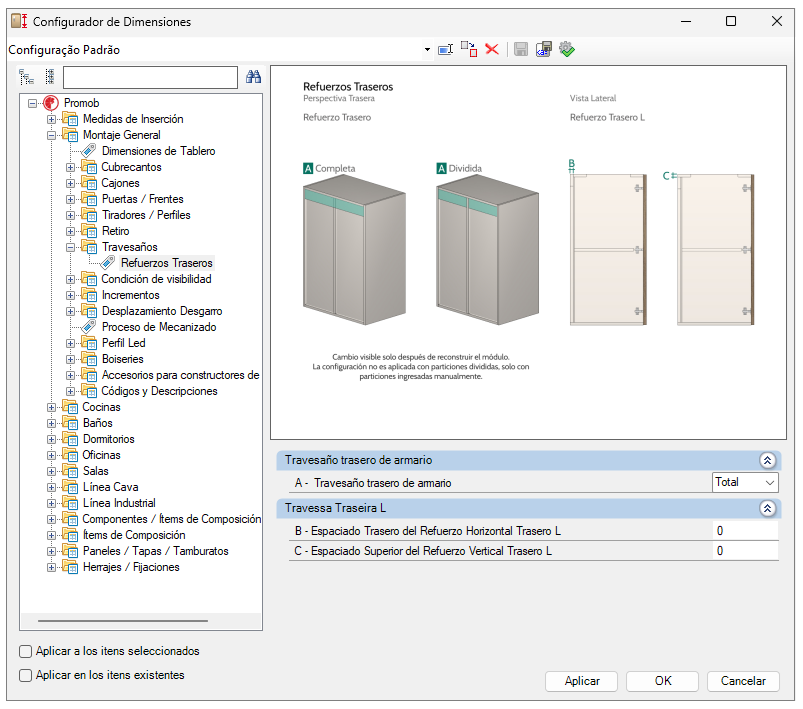Viewport: 803px width, 709px height.
Task: Collapse the Travesaños tree node
Action: (x=70, y=247)
